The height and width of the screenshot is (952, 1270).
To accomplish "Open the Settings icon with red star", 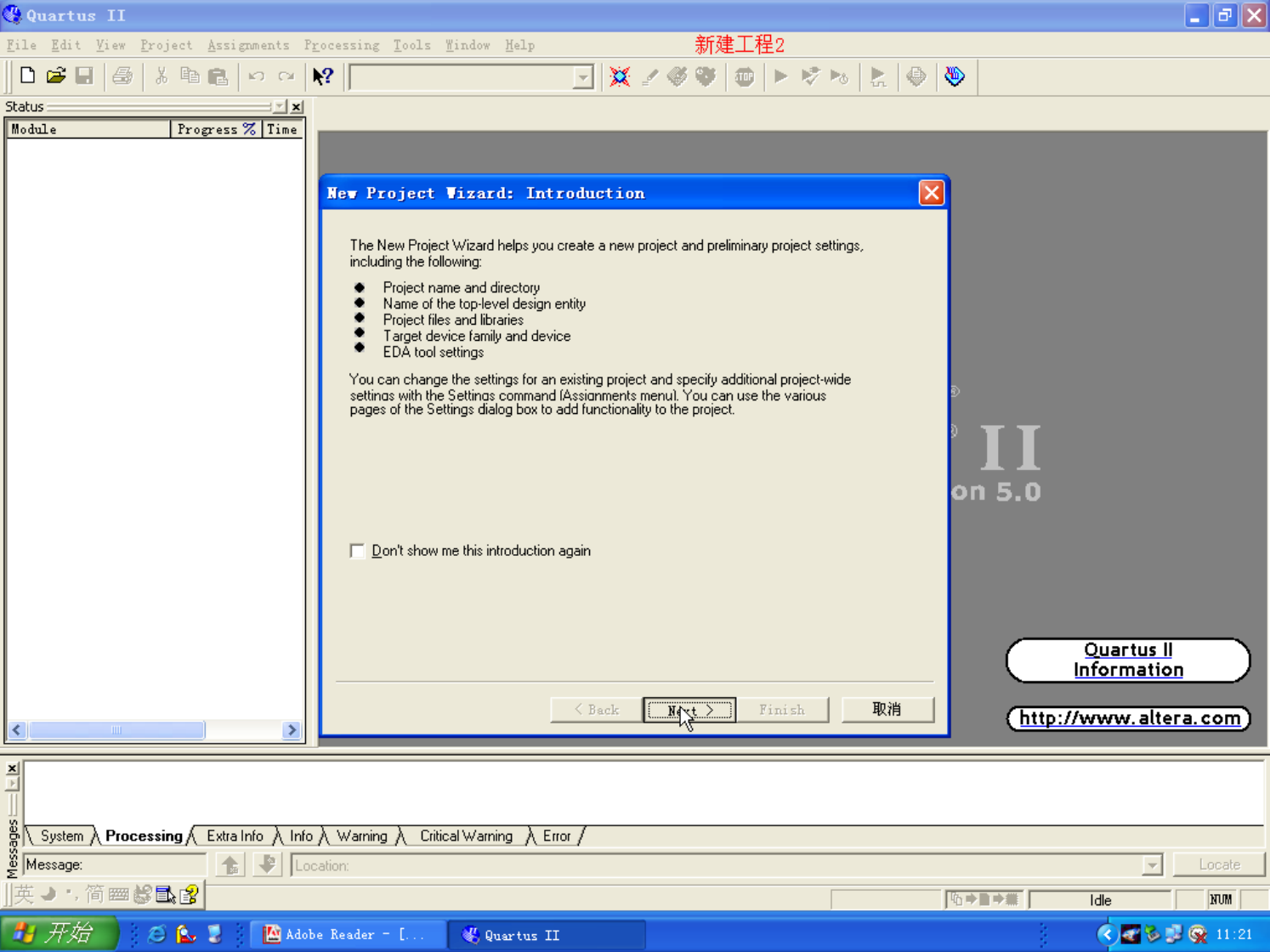I will (620, 76).
